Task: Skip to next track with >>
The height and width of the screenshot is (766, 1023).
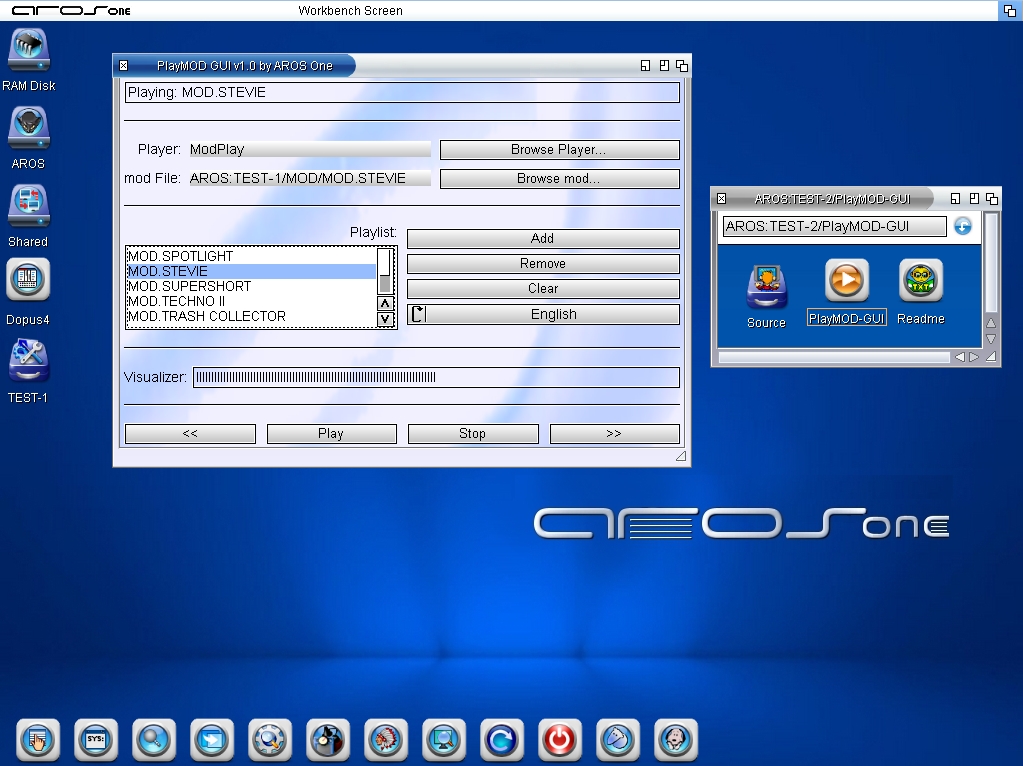Action: [614, 434]
